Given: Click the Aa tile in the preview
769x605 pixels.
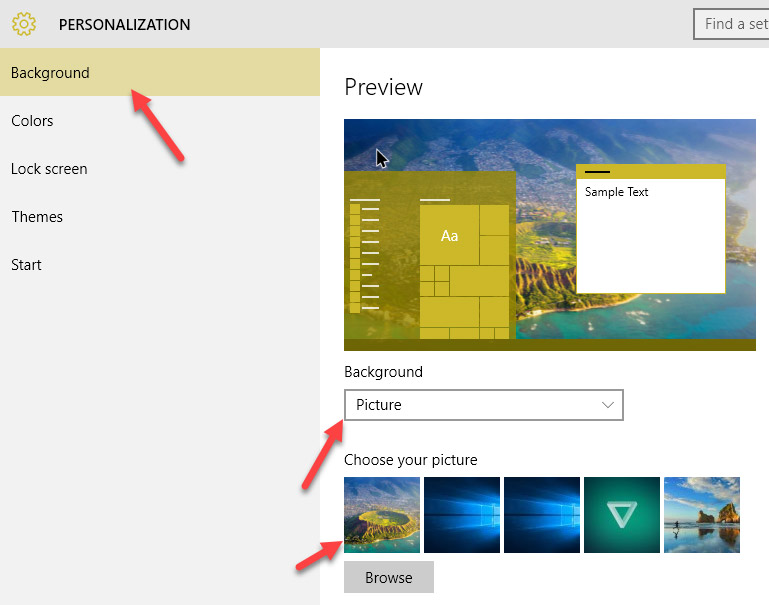Looking at the screenshot, I should coord(449,235).
